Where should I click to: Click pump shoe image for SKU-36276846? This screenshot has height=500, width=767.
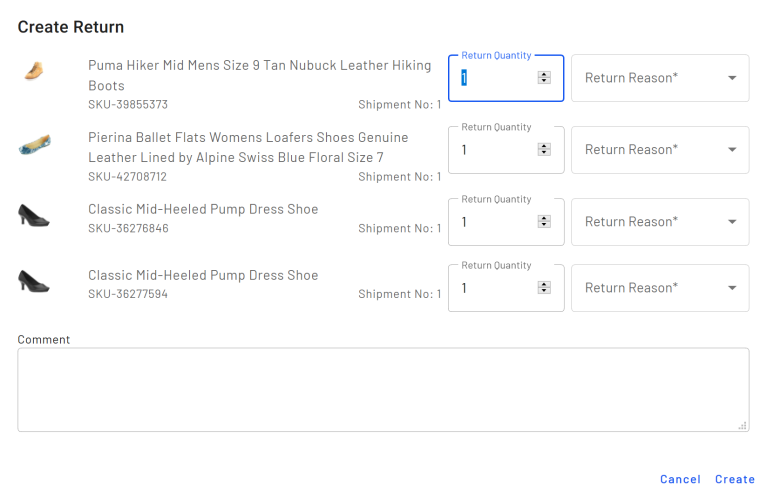coord(34,215)
